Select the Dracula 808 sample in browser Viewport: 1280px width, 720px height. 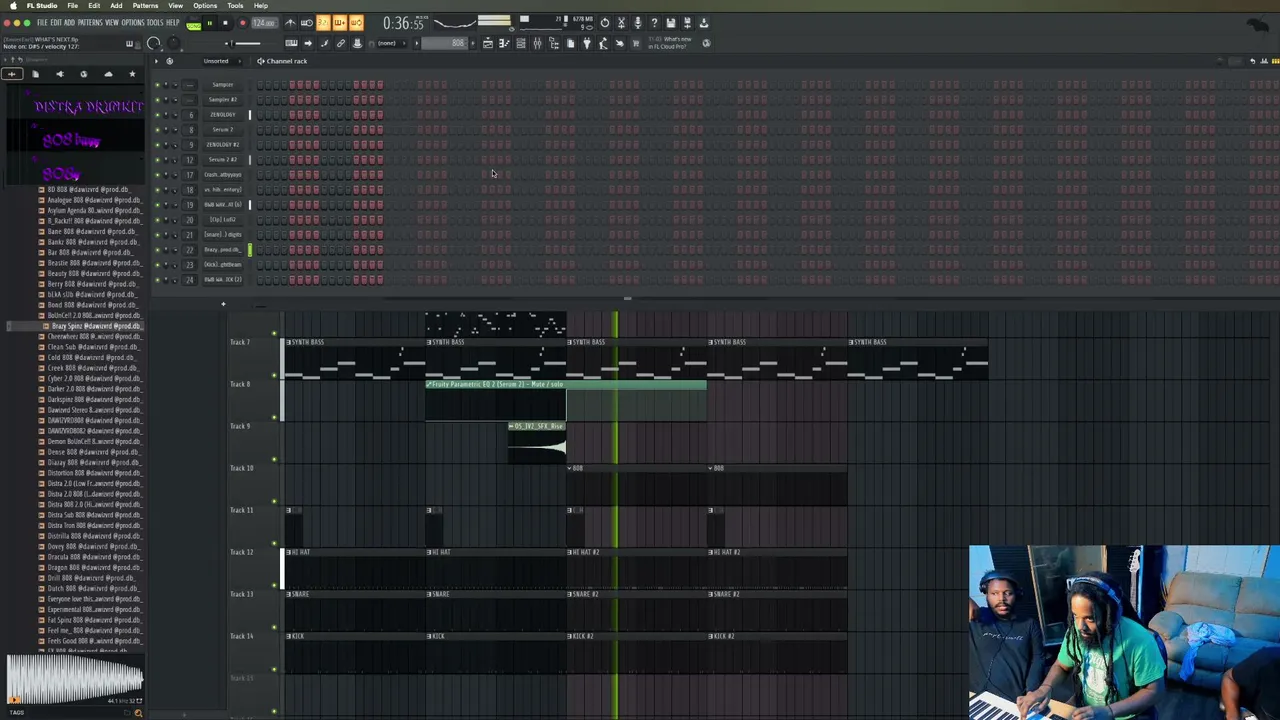tap(91, 557)
